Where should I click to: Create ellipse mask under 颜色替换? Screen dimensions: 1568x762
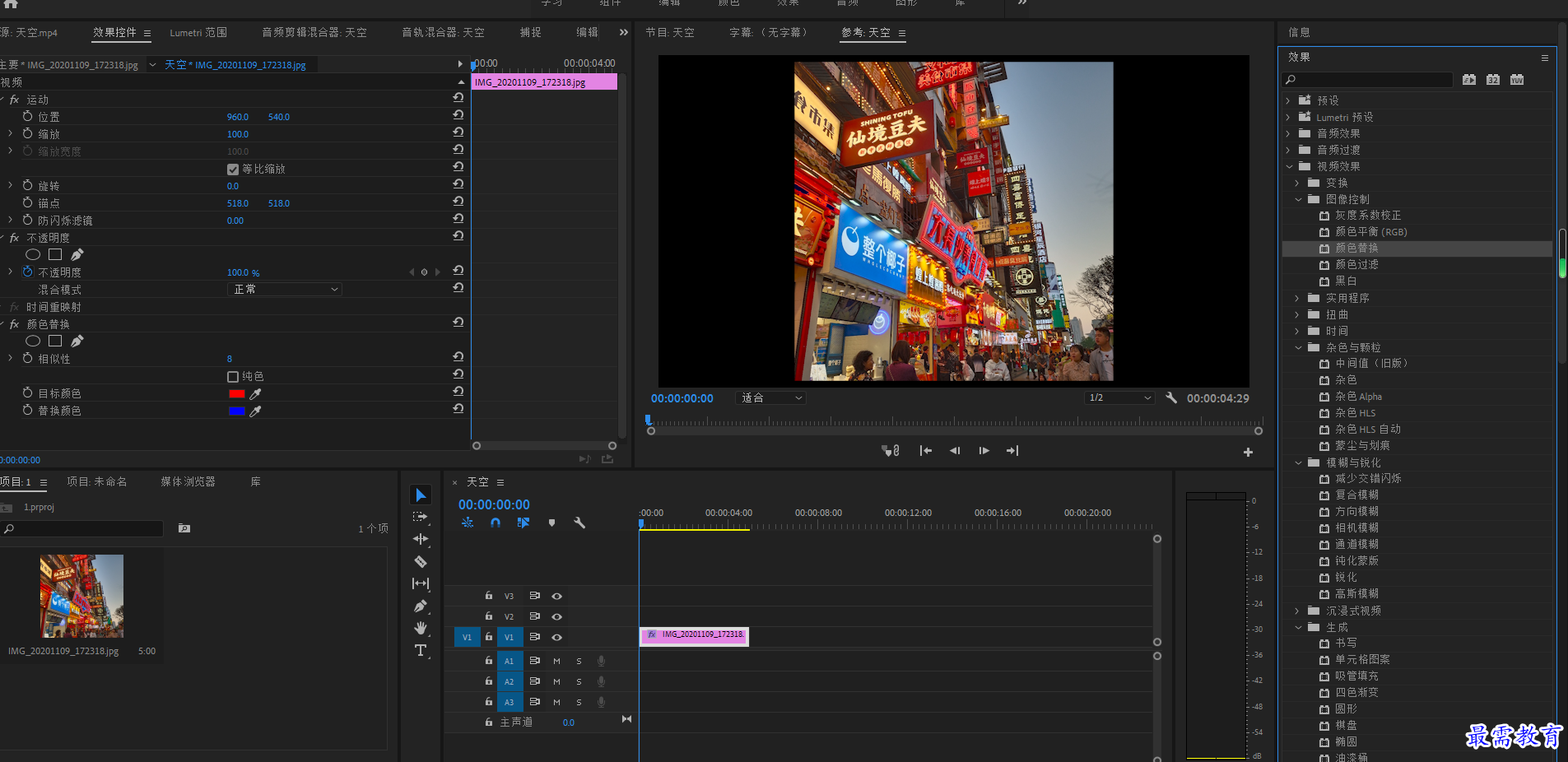[33, 341]
